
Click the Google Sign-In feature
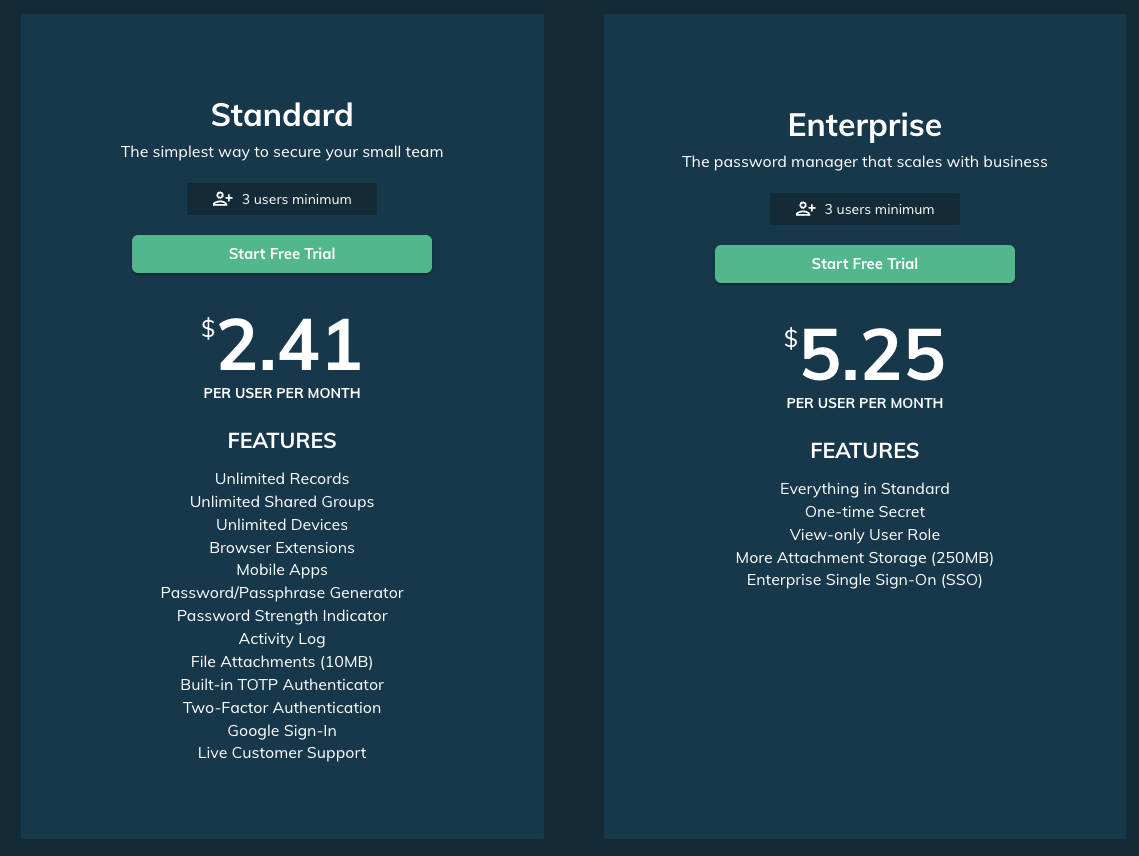coord(282,731)
